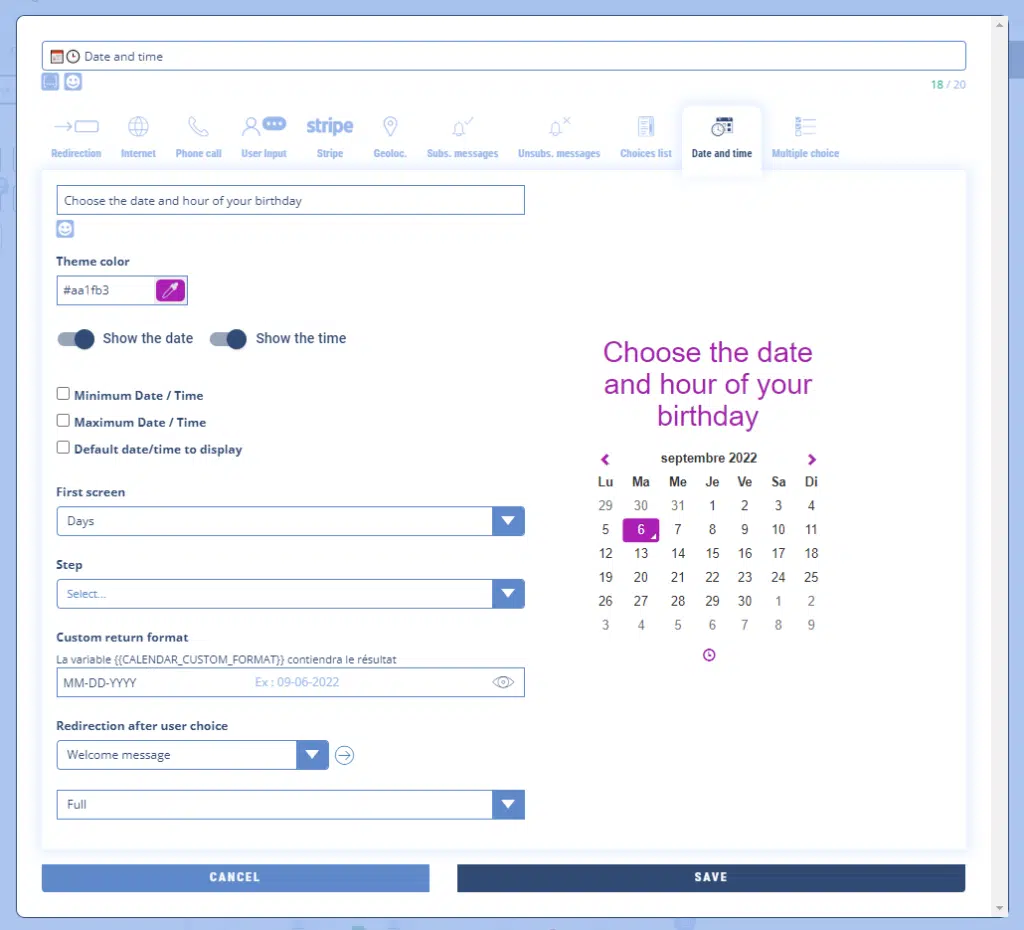
Task: Click the Phone call icon
Action: (198, 127)
